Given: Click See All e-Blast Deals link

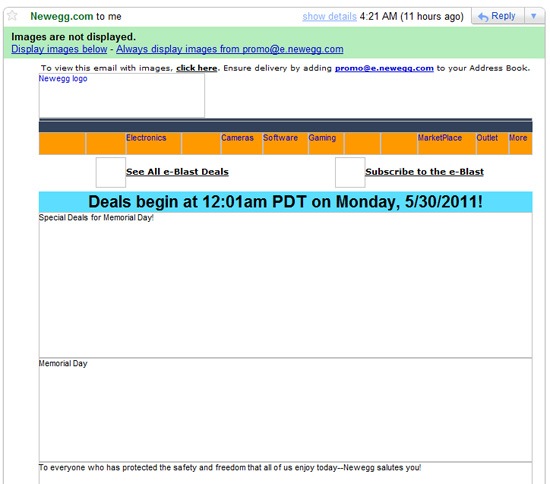Looking at the screenshot, I should point(177,172).
